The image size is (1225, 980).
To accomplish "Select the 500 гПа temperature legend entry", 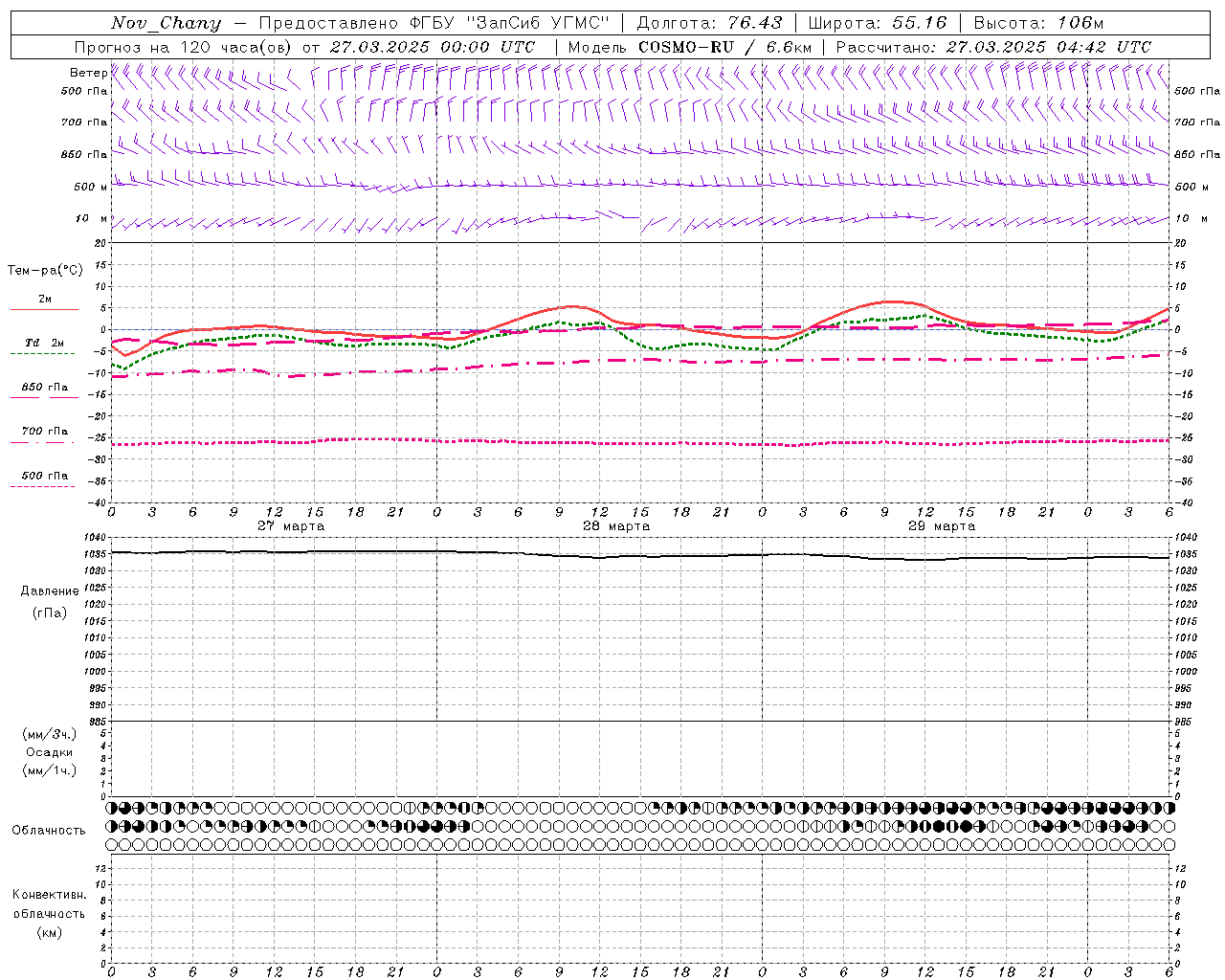I will 43,479.
